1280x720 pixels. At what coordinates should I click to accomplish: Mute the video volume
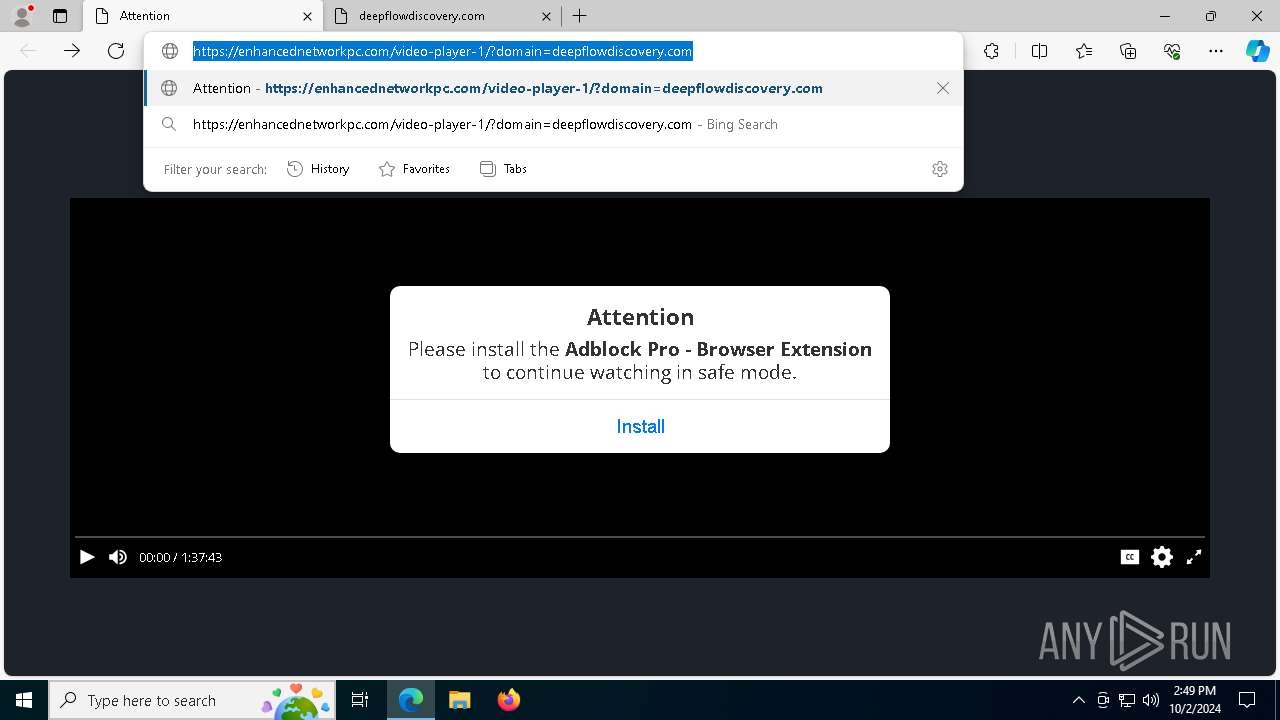tap(118, 557)
